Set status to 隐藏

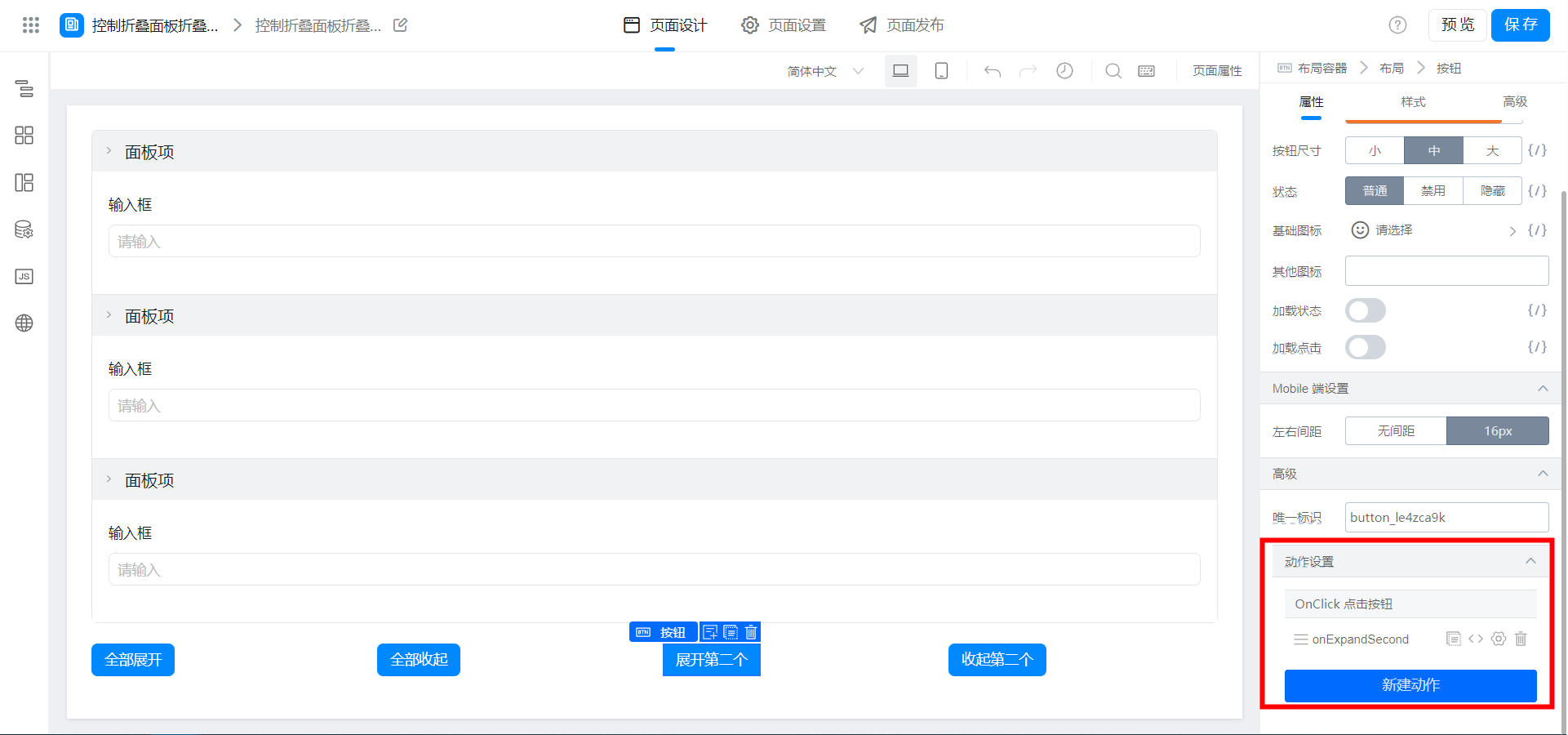pyautogui.click(x=1492, y=190)
